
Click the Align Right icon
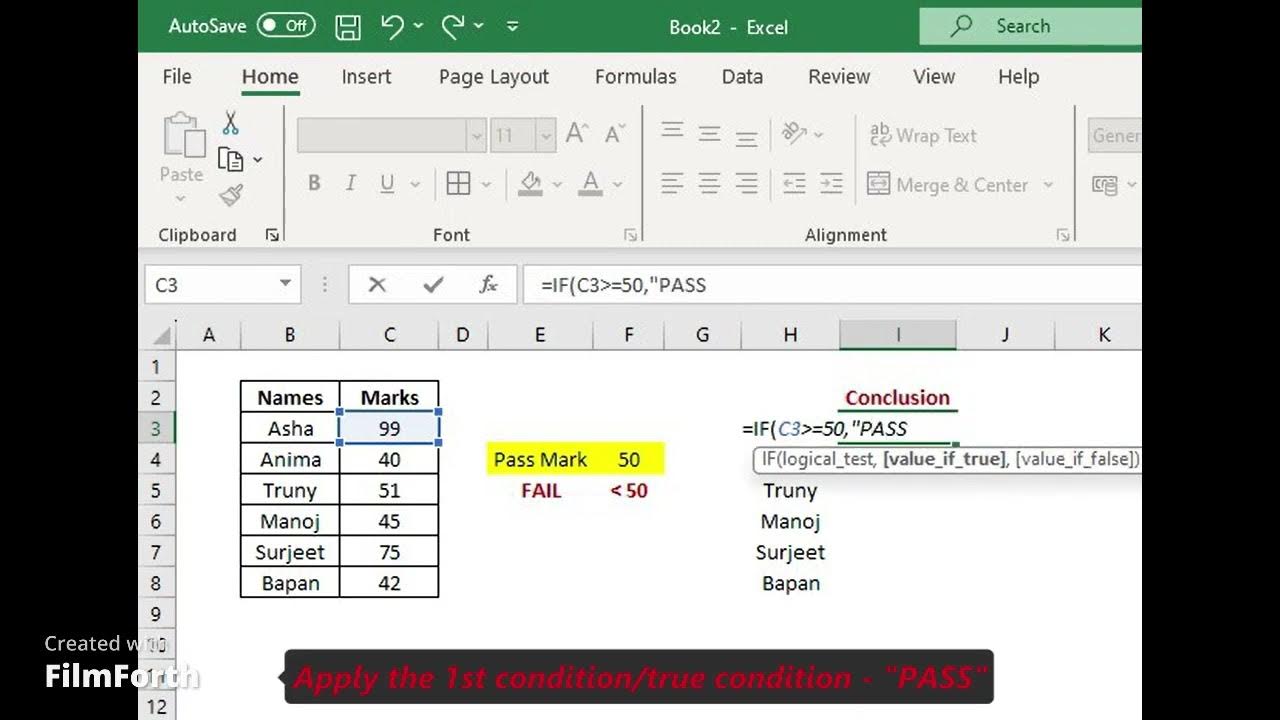[746, 183]
